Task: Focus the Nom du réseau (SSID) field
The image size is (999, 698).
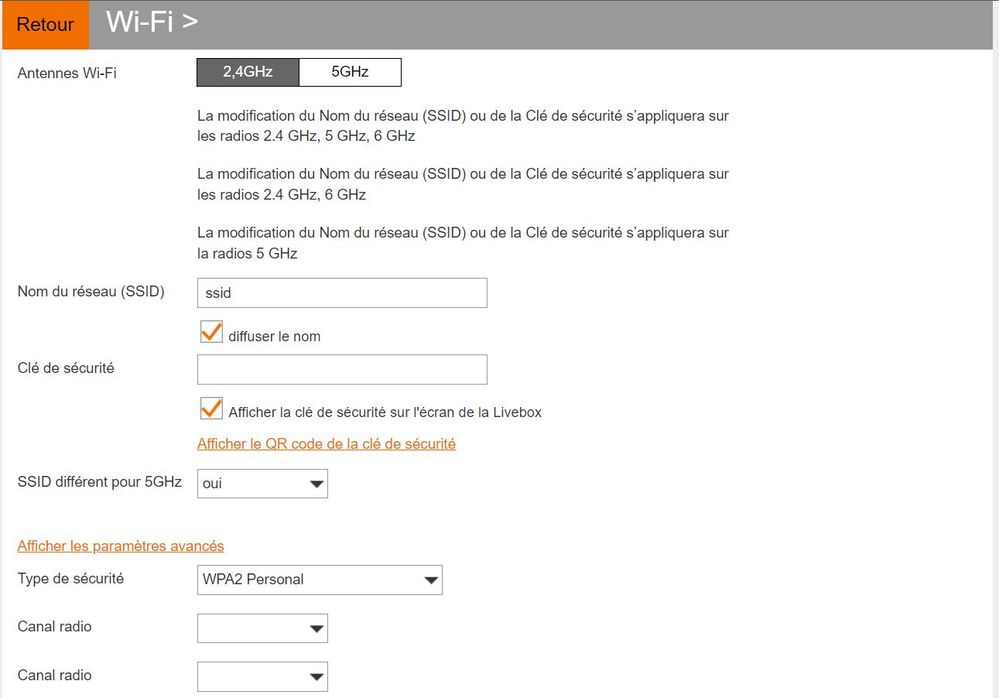Action: point(342,293)
